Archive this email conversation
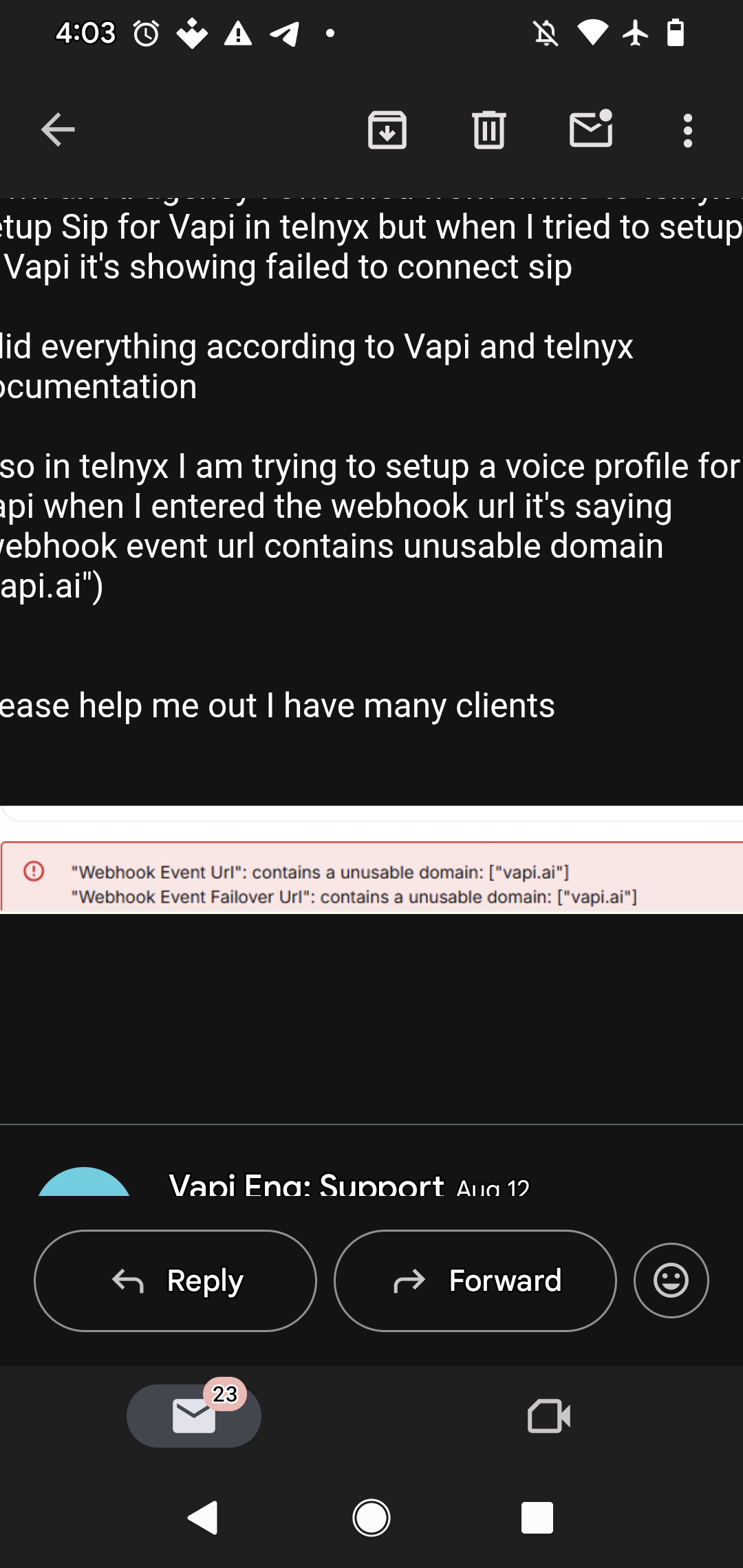Screen dimensions: 743x1568 [x=387, y=131]
